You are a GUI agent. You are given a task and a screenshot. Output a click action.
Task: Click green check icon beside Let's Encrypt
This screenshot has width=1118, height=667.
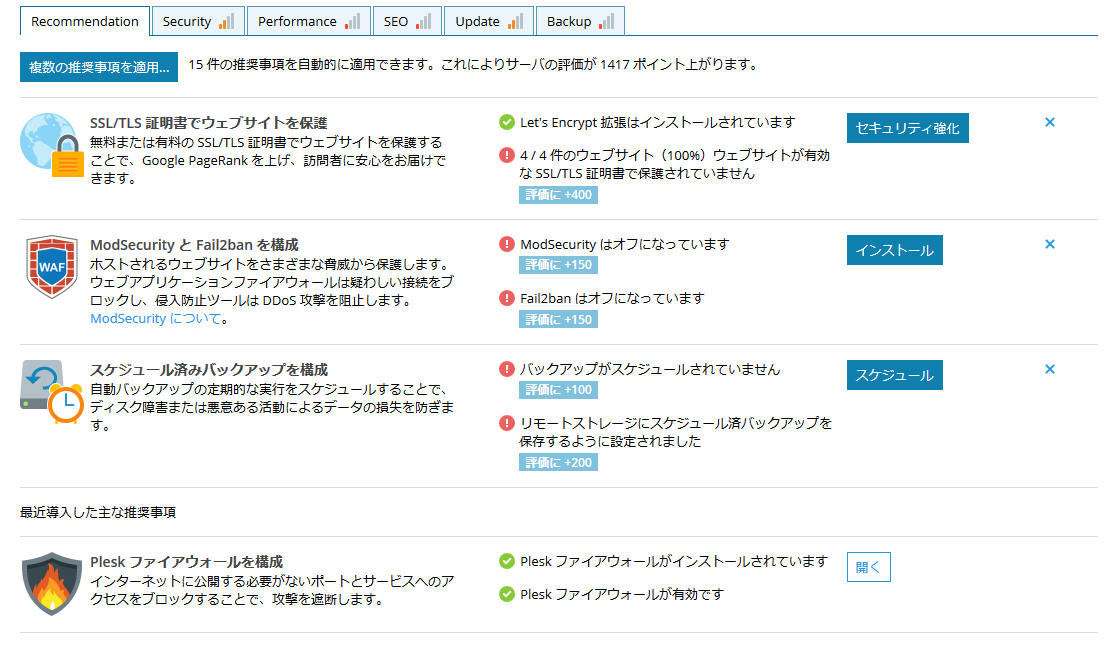click(507, 122)
